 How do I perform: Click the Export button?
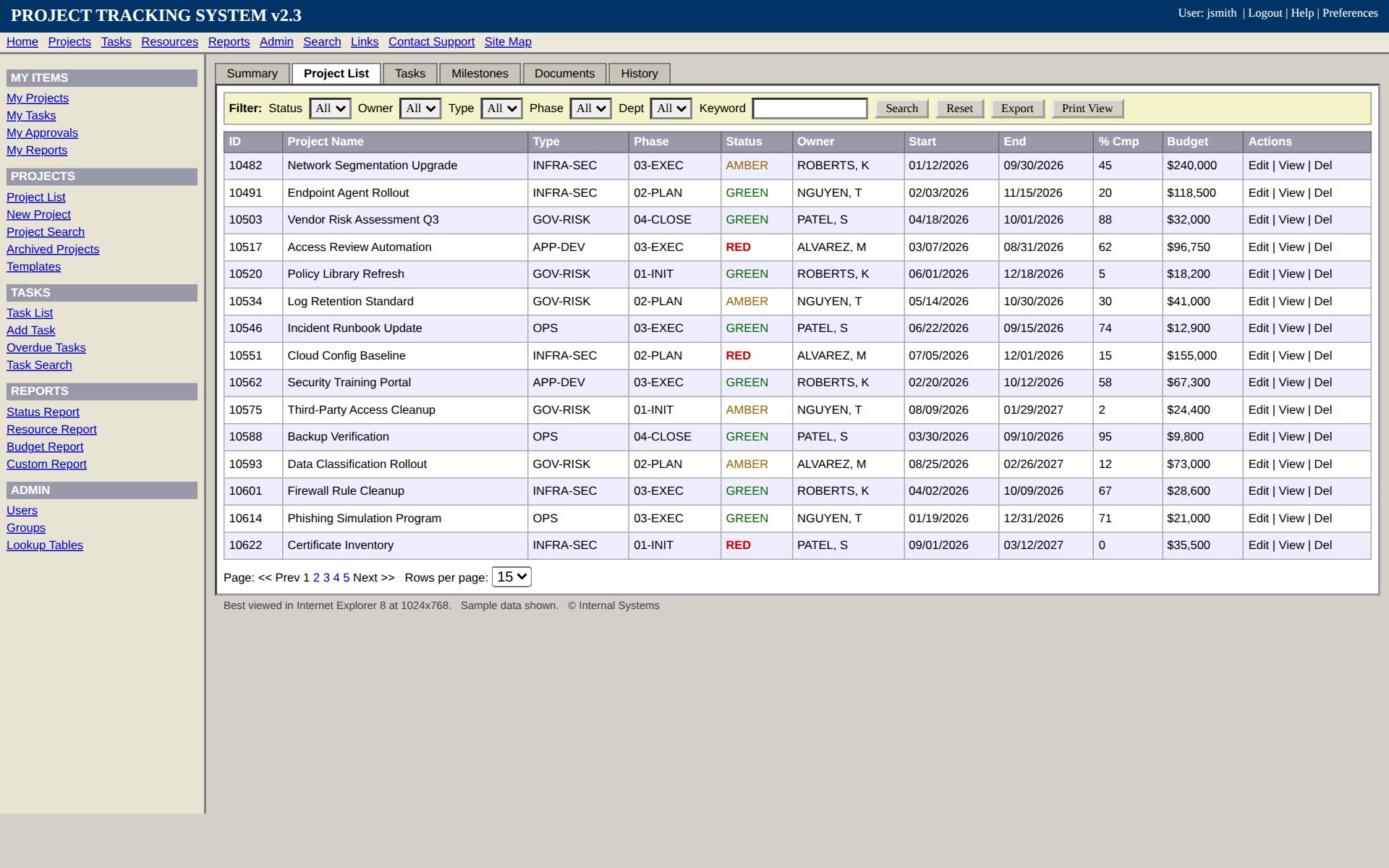coord(1017,109)
